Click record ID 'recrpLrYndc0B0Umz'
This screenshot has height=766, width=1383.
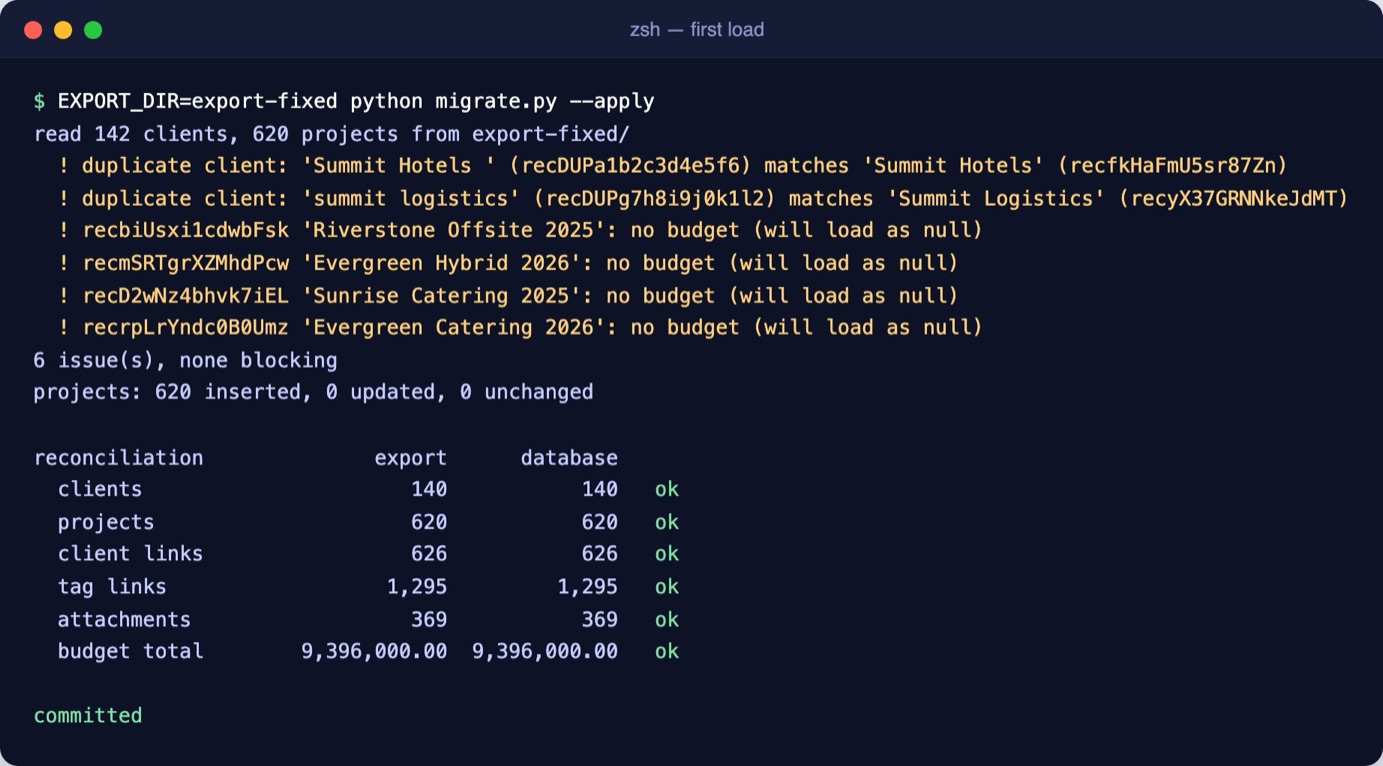tap(185, 328)
